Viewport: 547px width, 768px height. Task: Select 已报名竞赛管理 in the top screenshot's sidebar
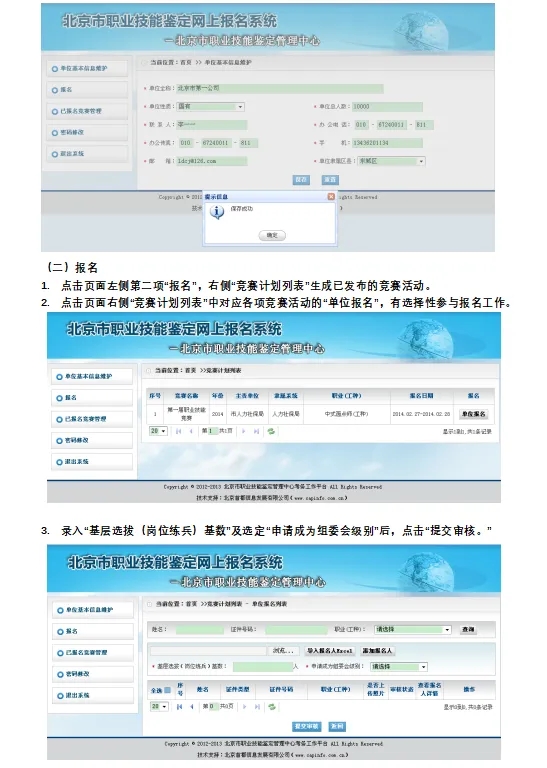[87, 111]
